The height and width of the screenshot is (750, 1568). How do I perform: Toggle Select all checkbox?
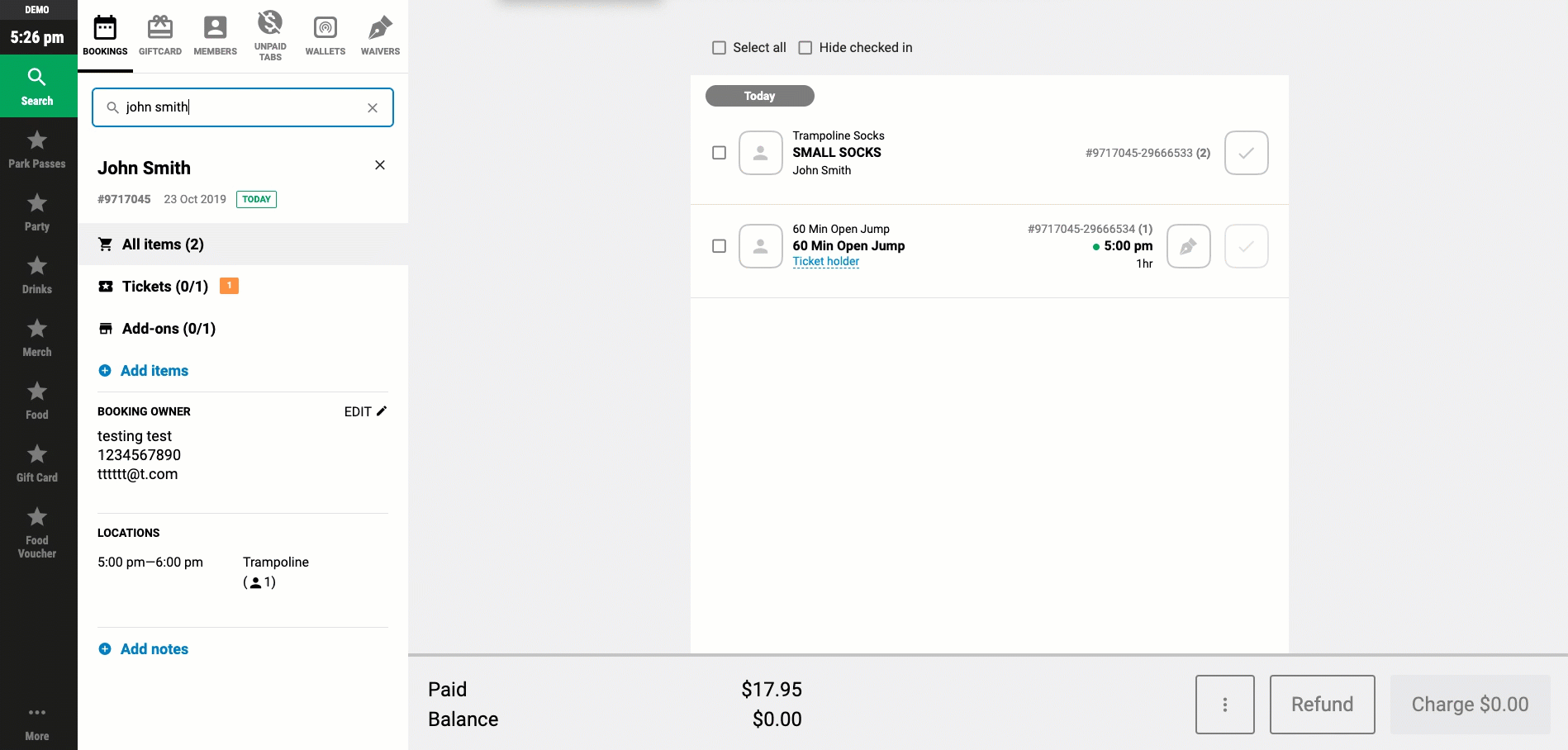point(720,48)
